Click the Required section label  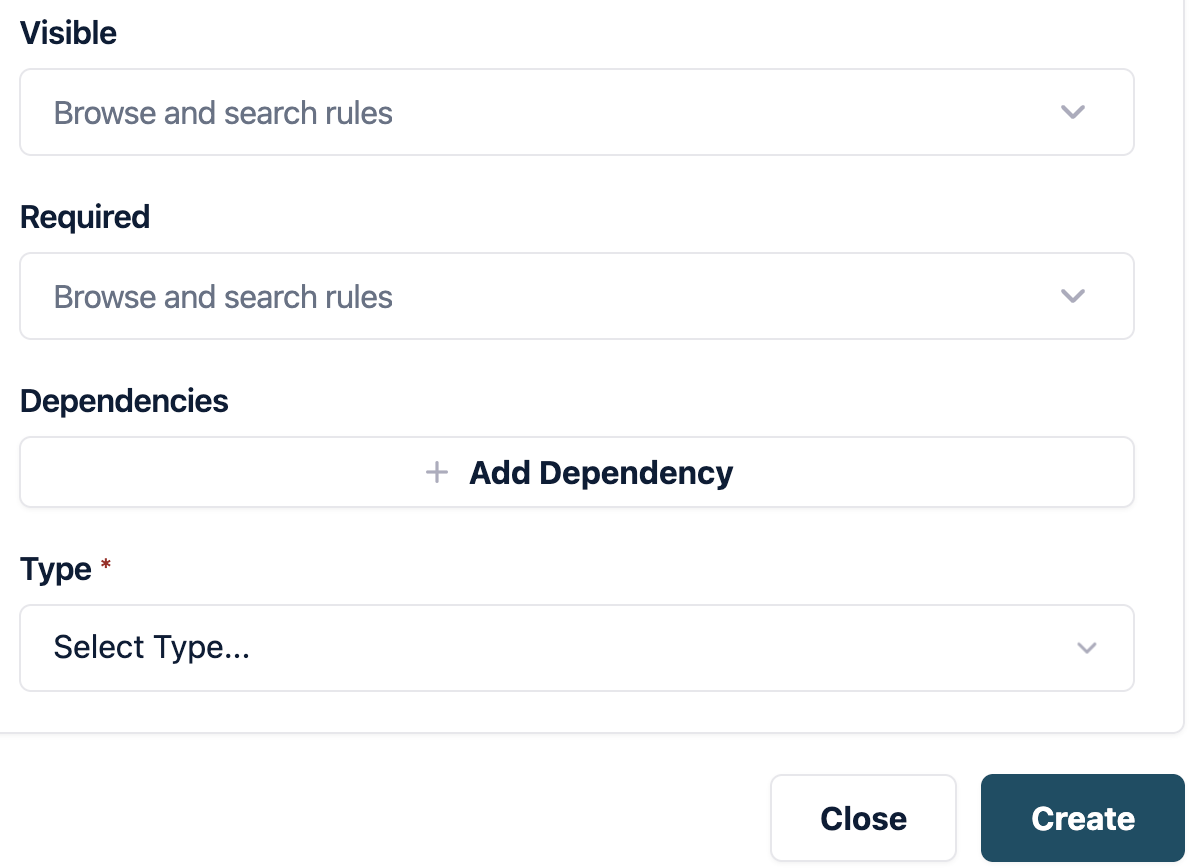click(x=85, y=217)
